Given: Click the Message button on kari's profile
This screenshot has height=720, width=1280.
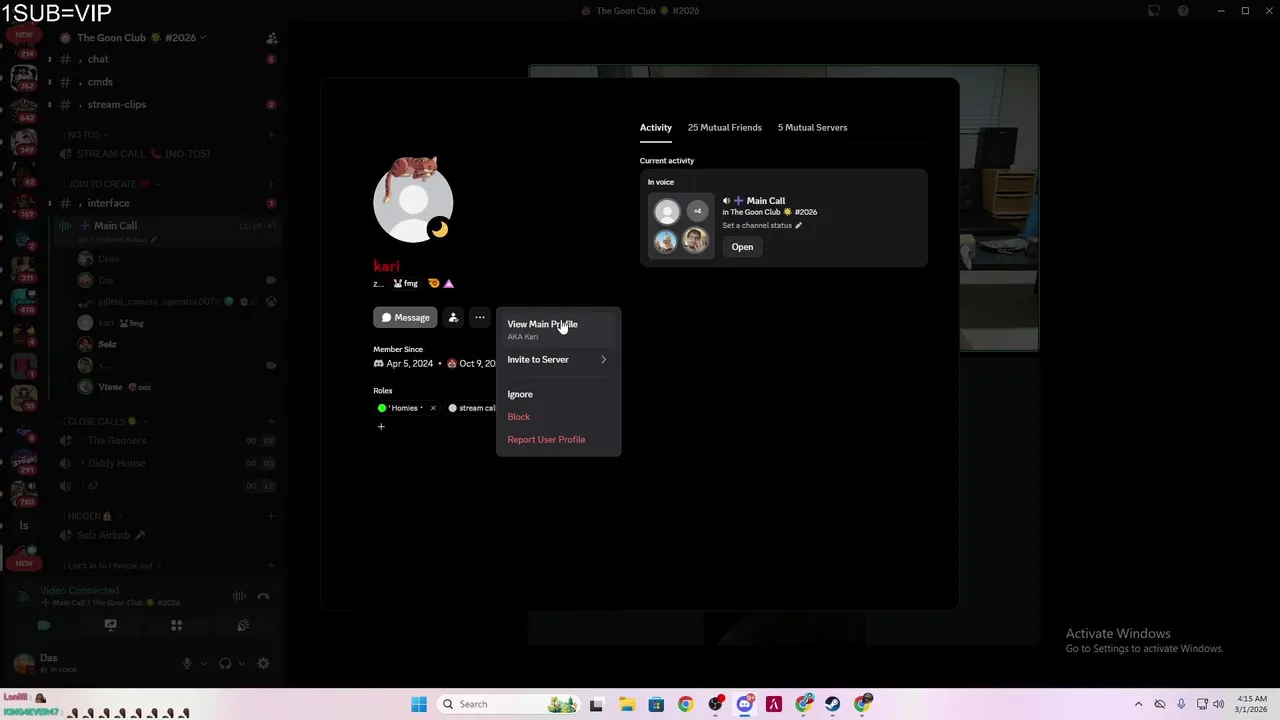Looking at the screenshot, I should point(405,317).
